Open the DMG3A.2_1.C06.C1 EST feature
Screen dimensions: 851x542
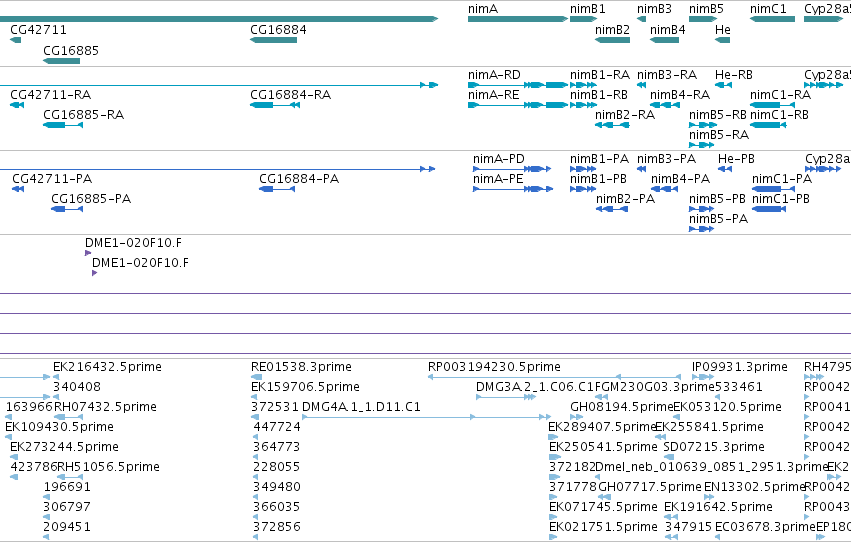pos(506,397)
